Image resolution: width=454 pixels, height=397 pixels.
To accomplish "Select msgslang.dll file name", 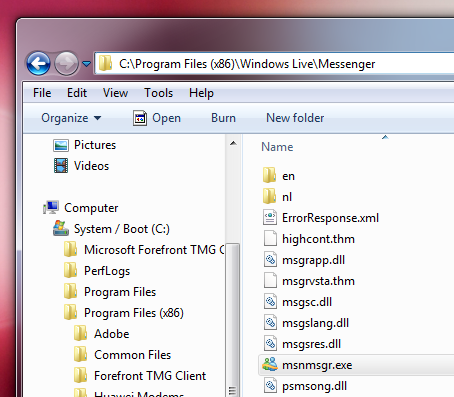I will (x=315, y=323).
